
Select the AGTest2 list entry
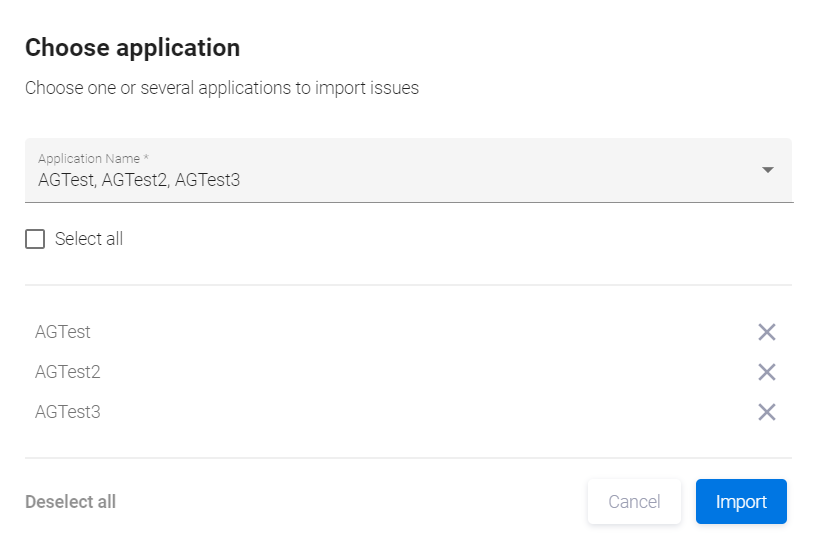tap(68, 372)
